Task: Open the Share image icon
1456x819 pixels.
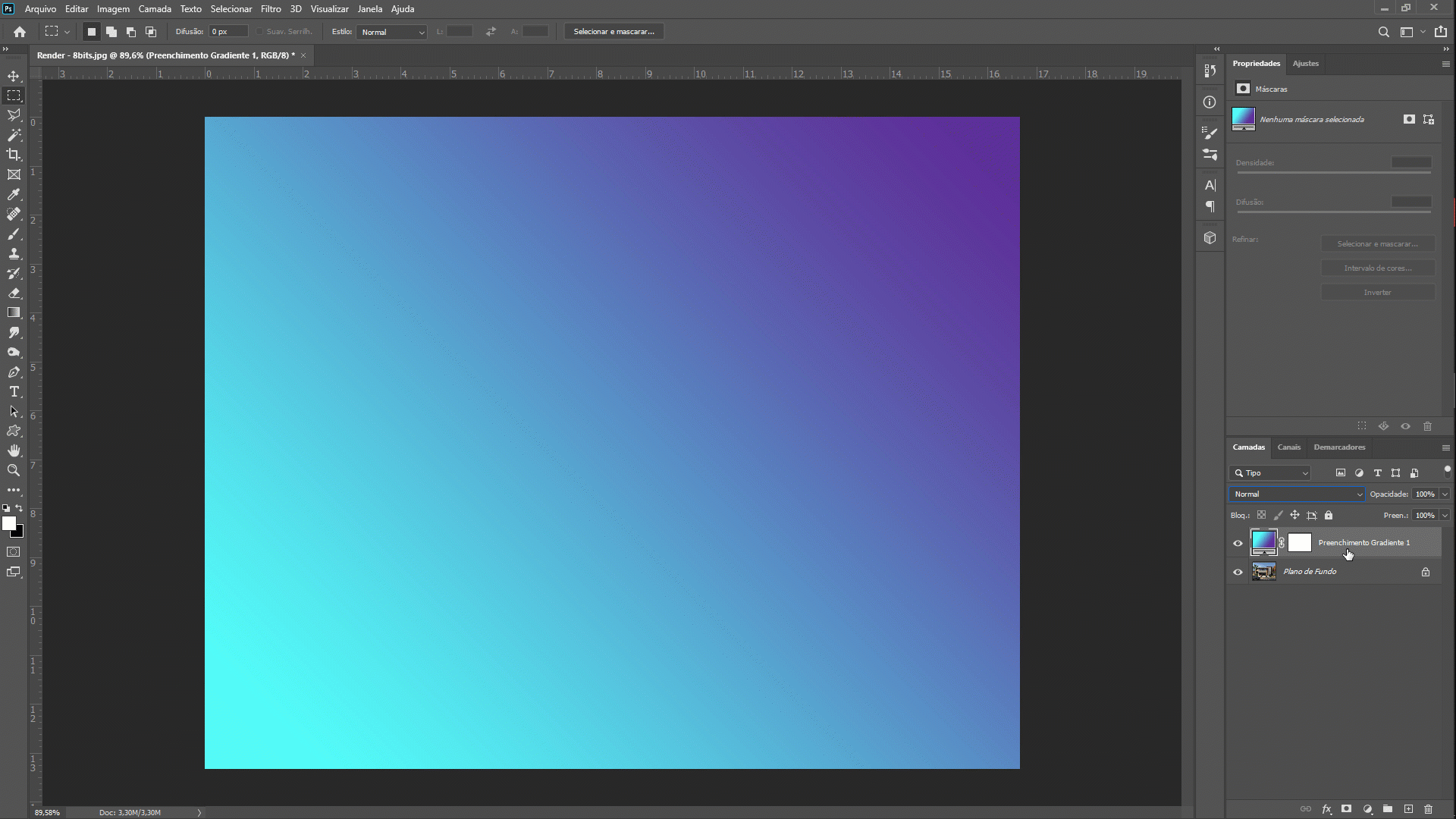Action: click(x=1441, y=32)
